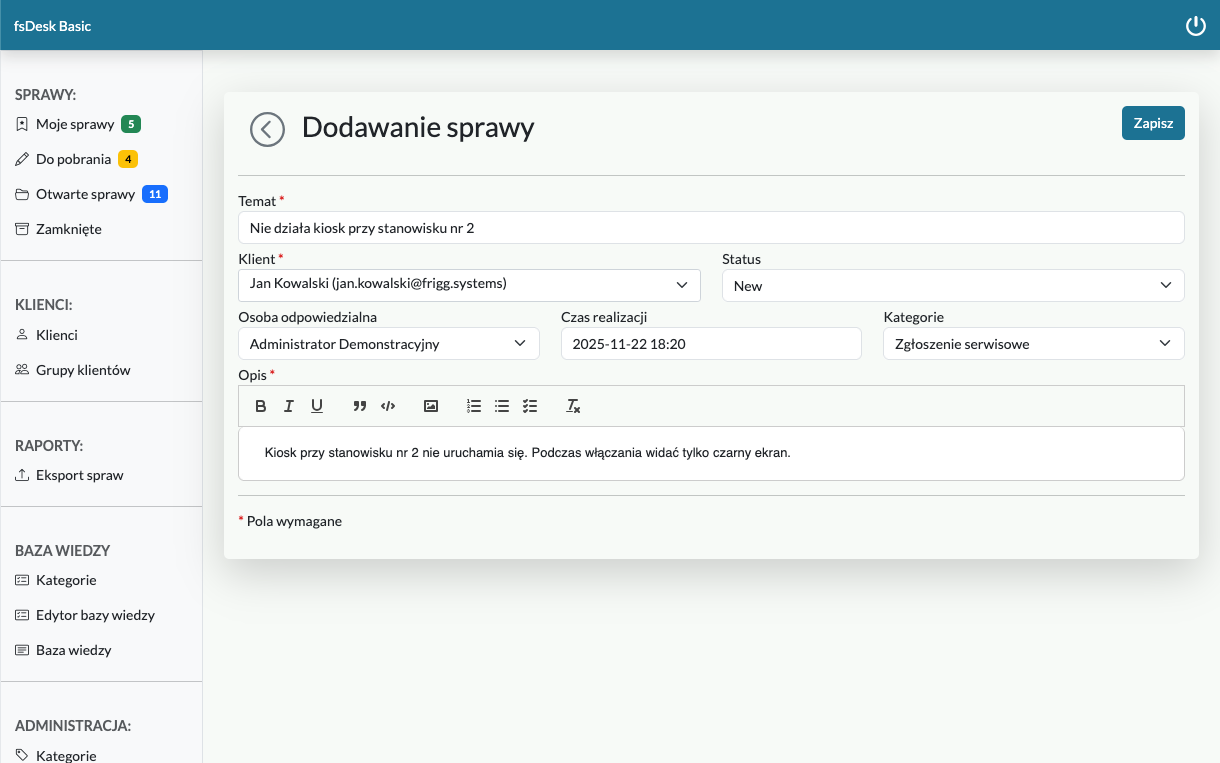
Task: Insert an image into description
Action: pos(431,406)
